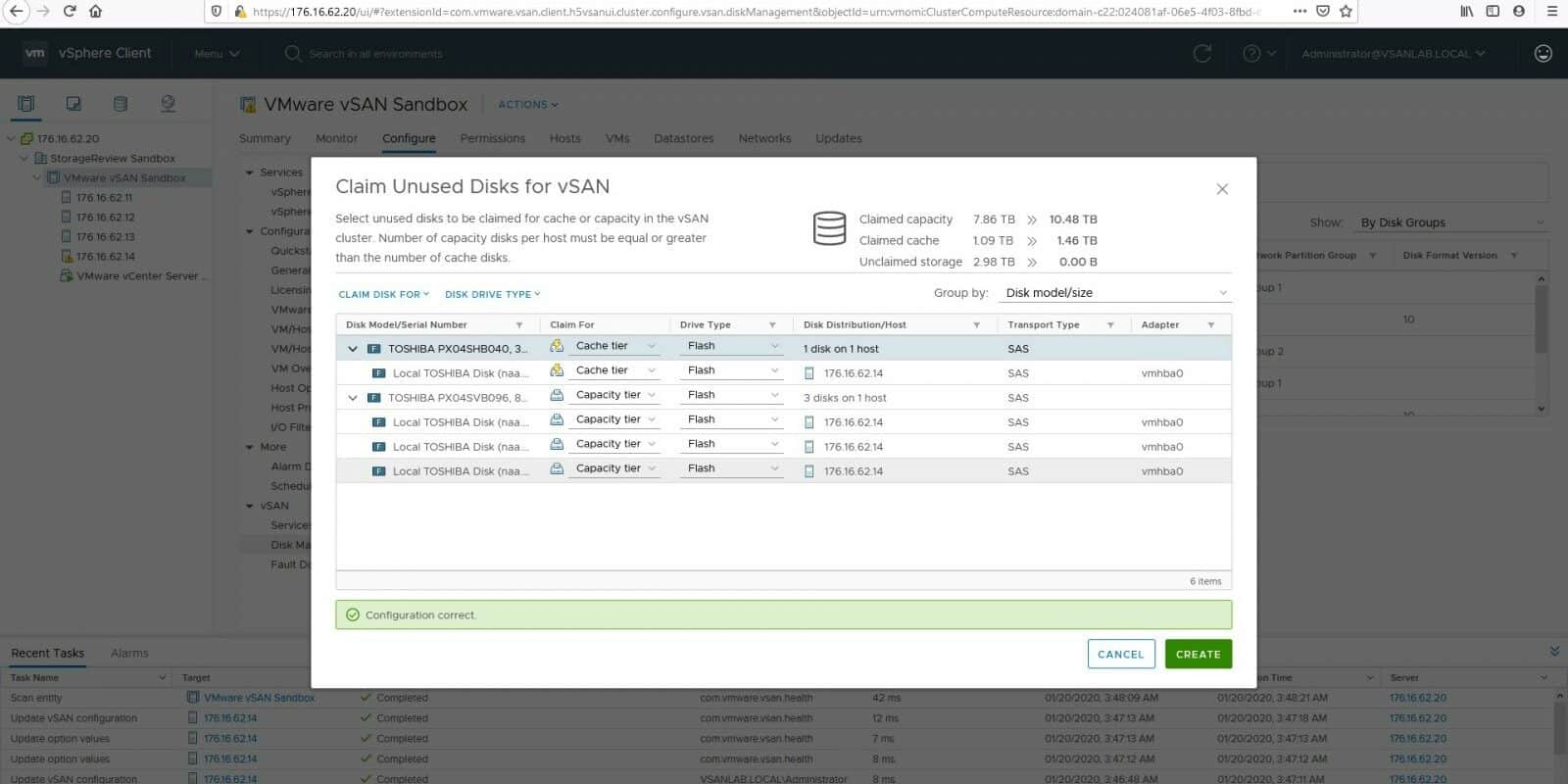Open the VMware vSAN Sandbox link in Recent Tasks
Image resolution: width=1568 pixels, height=784 pixels.
click(x=260, y=698)
